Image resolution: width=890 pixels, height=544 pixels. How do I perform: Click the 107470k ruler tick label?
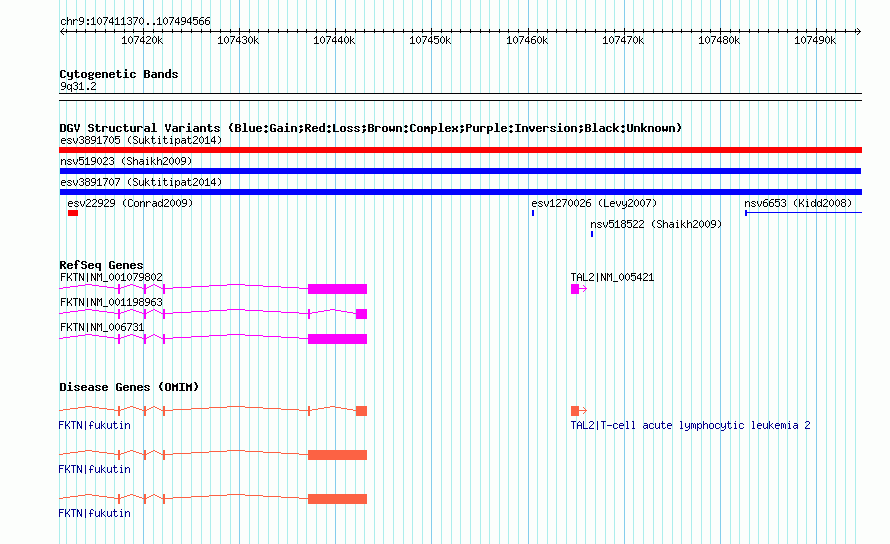[623, 40]
